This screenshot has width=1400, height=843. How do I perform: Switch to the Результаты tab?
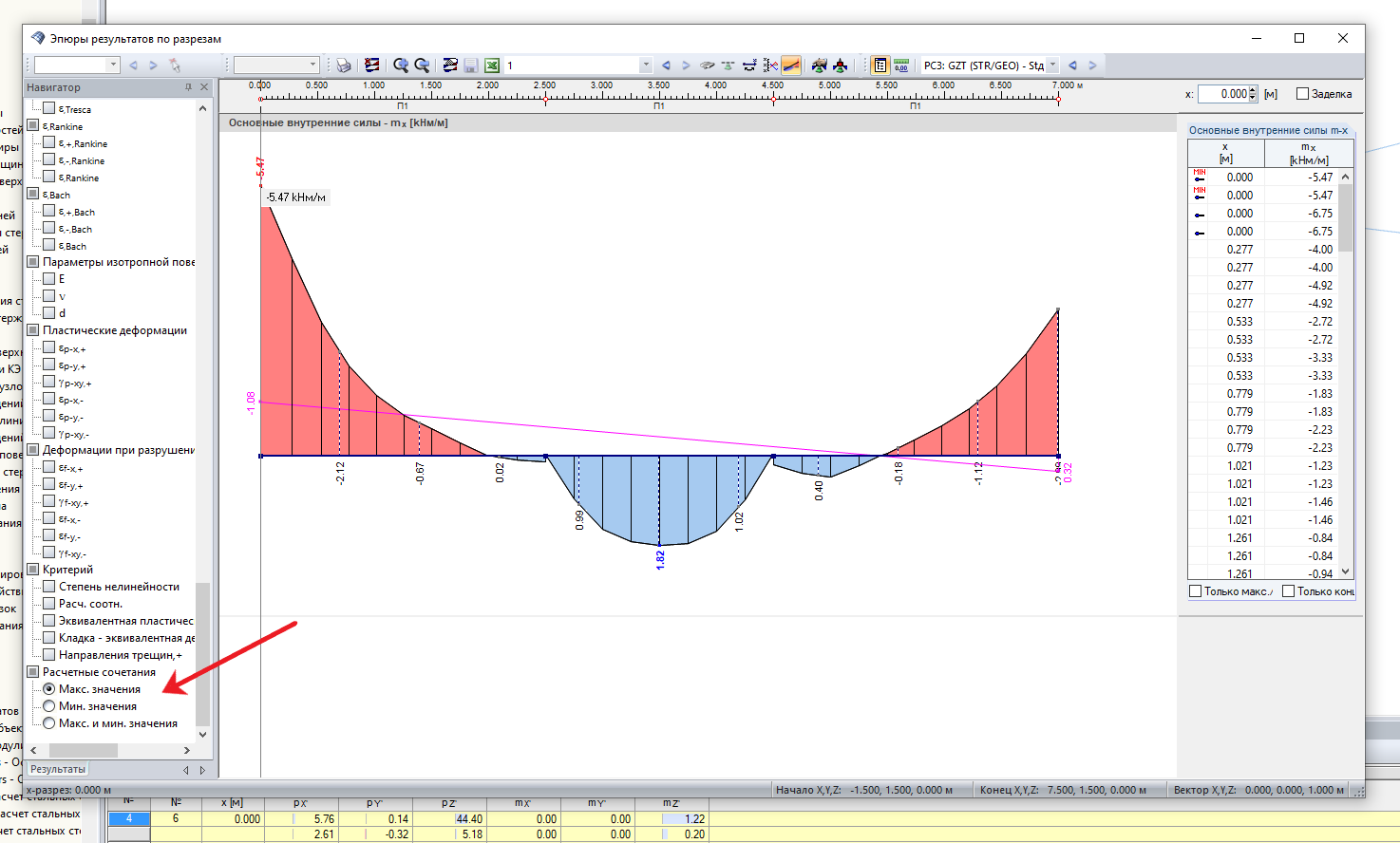click(x=58, y=769)
